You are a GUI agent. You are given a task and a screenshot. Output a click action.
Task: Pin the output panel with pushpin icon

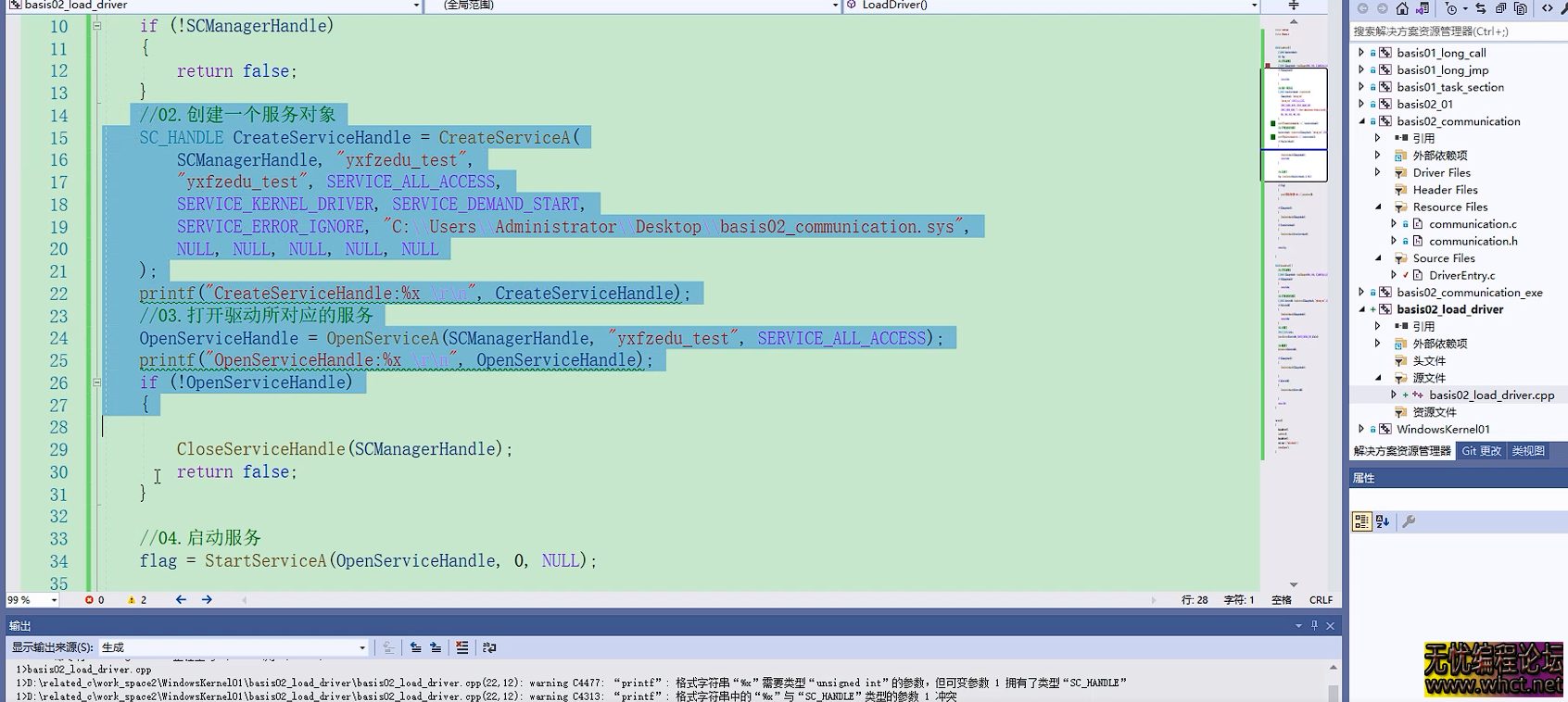[x=1314, y=626]
